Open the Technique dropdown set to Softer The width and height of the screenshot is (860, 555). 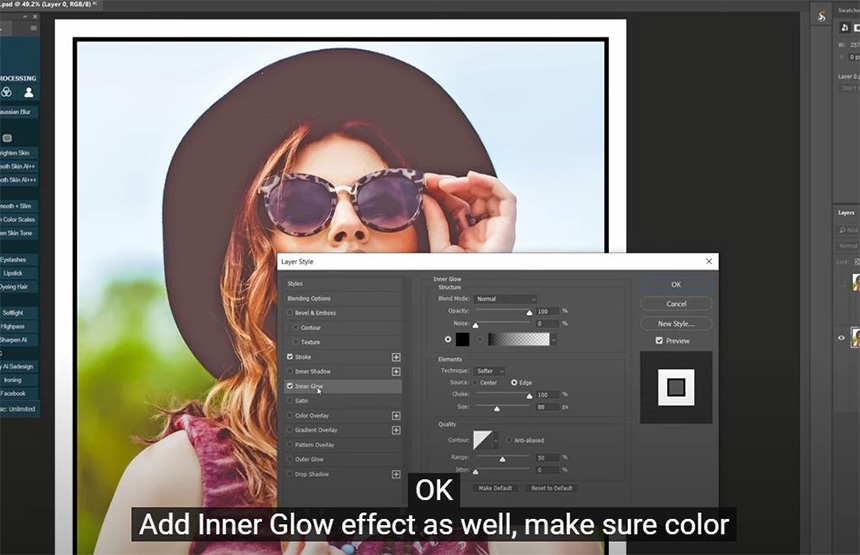pyautogui.click(x=489, y=371)
